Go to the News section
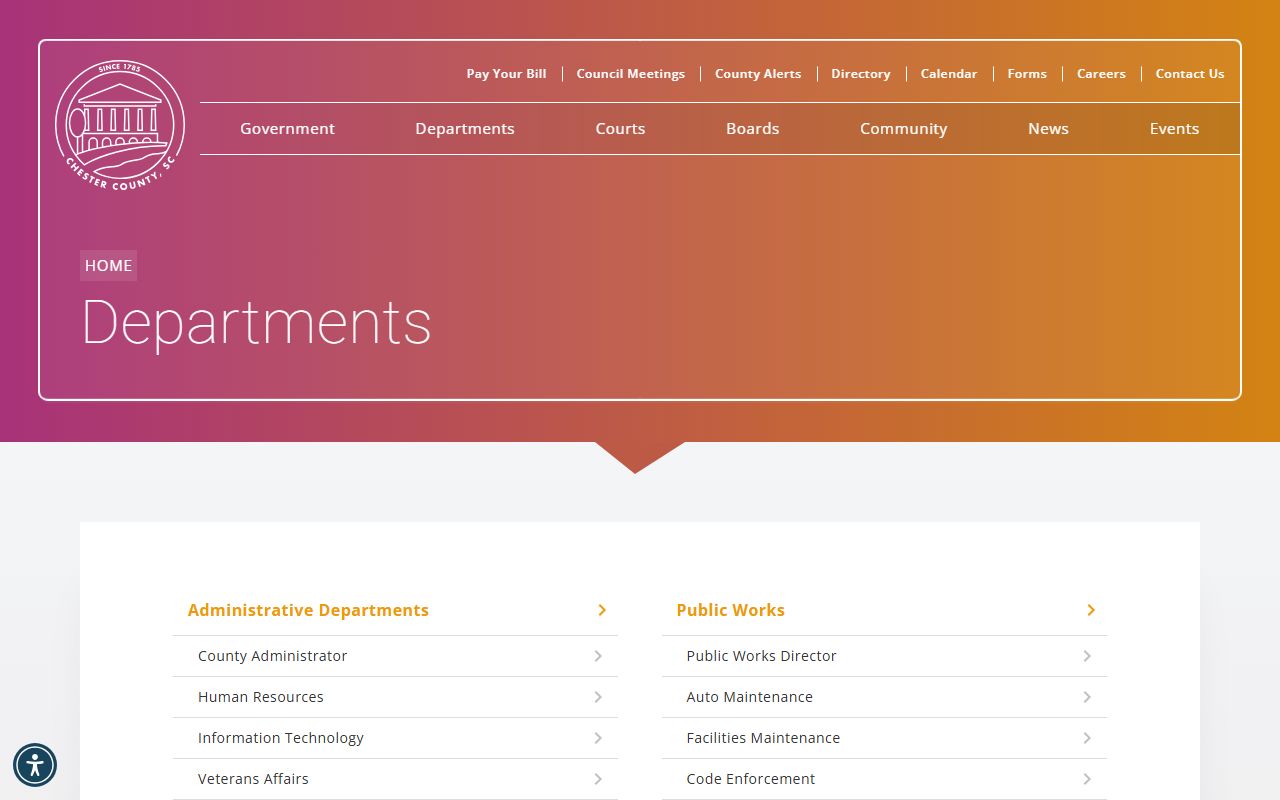The image size is (1280, 800). pyautogui.click(x=1048, y=129)
